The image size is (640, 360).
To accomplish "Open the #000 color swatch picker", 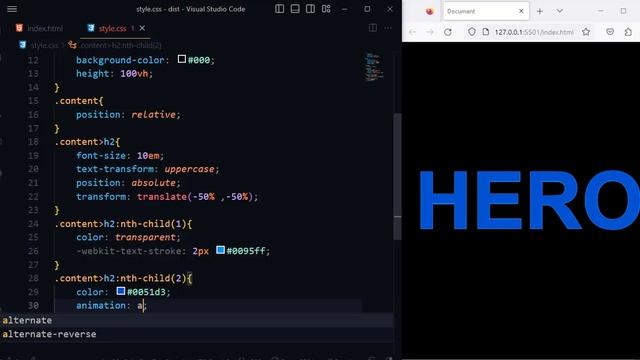I will coord(182,59).
